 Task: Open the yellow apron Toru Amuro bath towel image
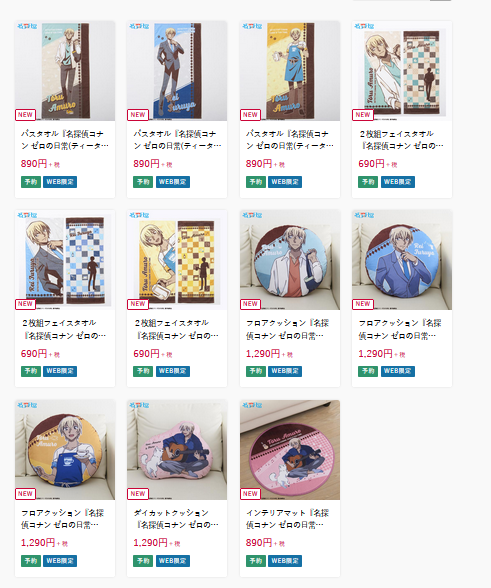click(290, 71)
